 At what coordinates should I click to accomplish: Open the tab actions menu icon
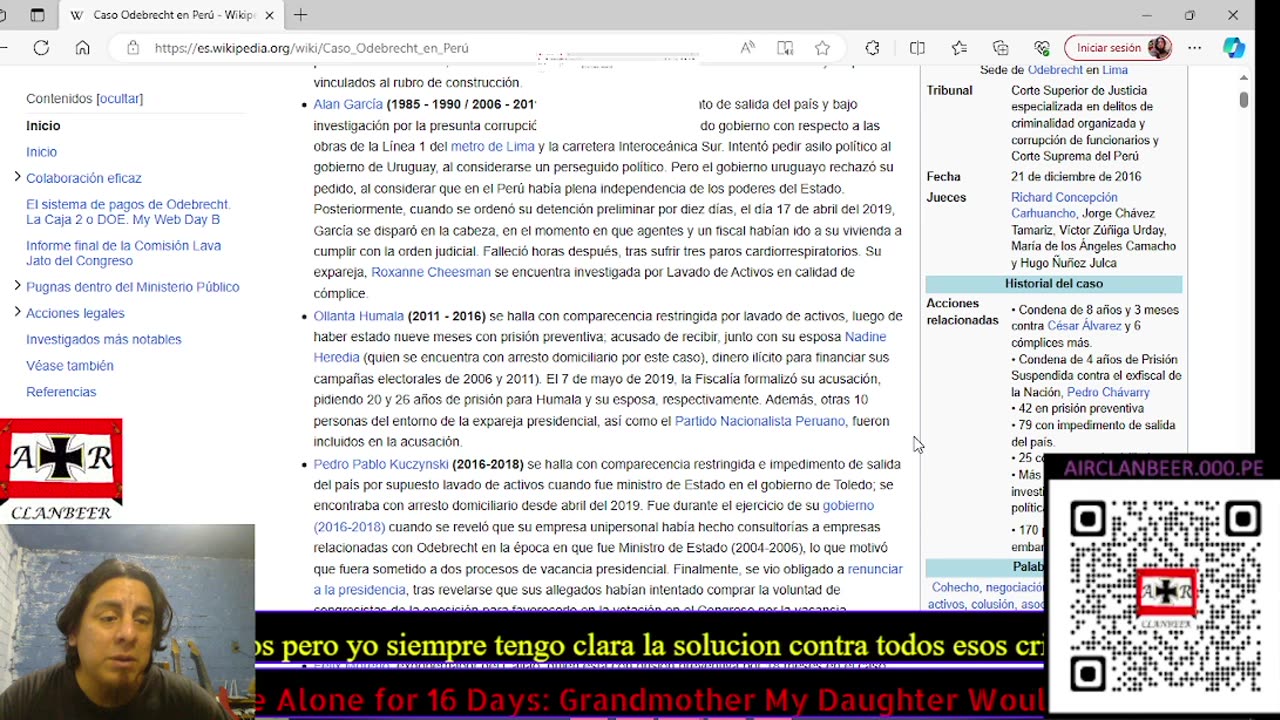click(37, 15)
